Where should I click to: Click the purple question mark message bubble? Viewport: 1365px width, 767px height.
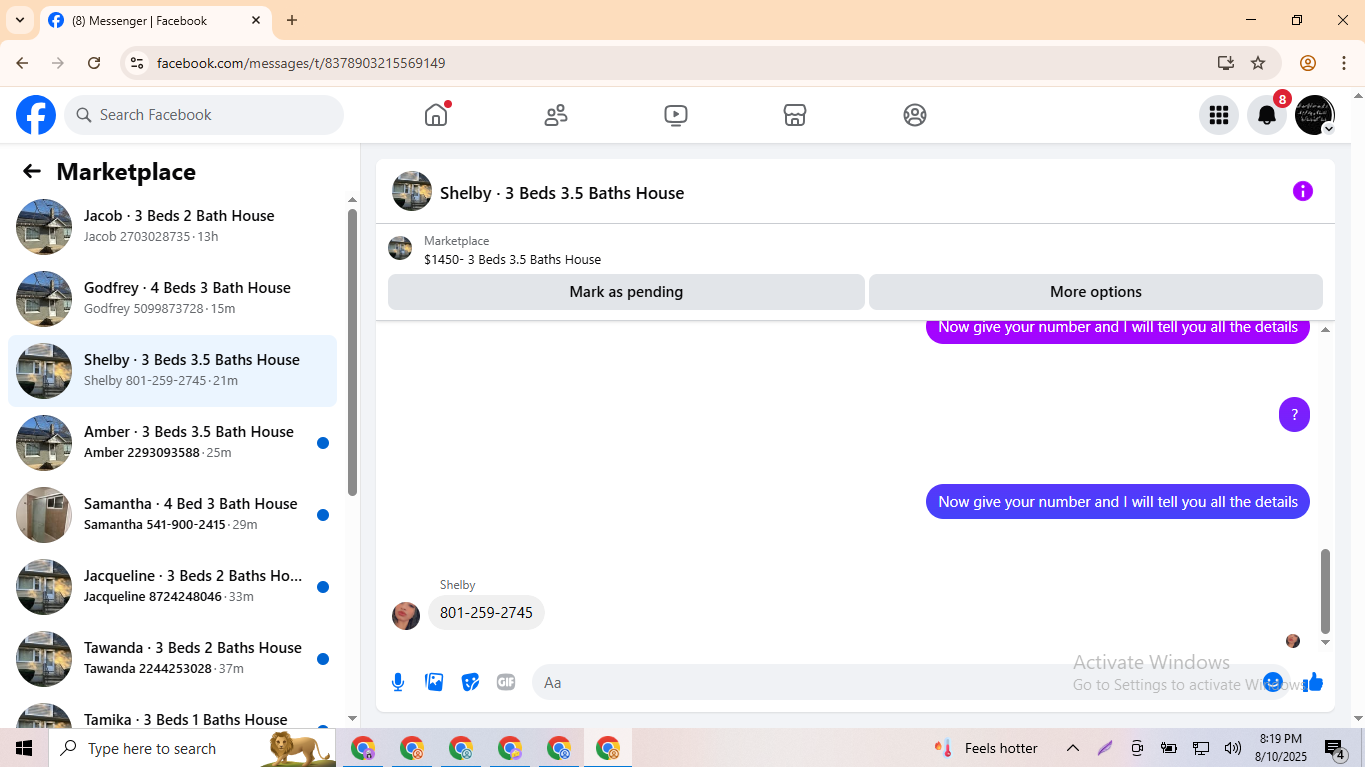click(1294, 414)
